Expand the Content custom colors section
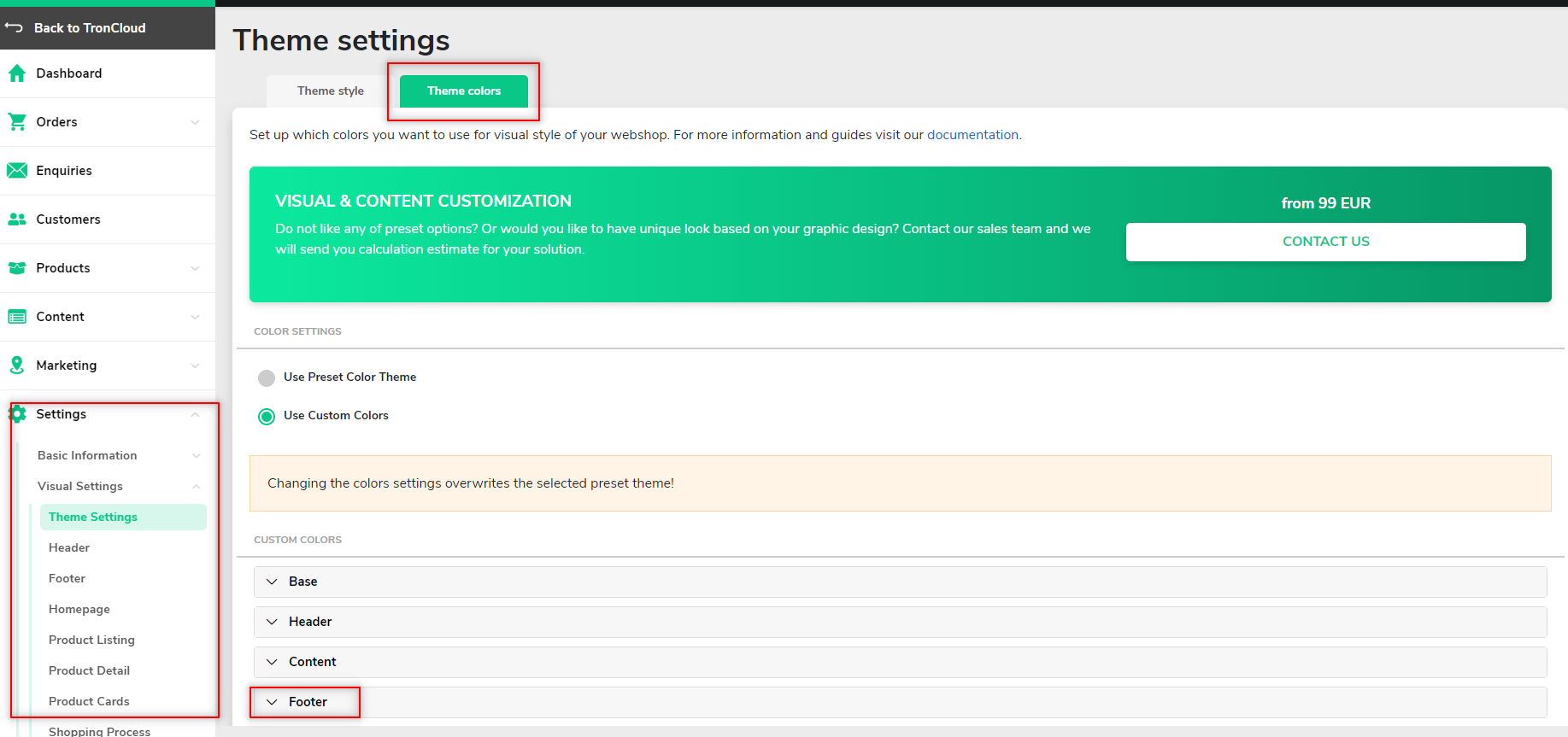This screenshot has width=1568, height=737. pos(900,662)
